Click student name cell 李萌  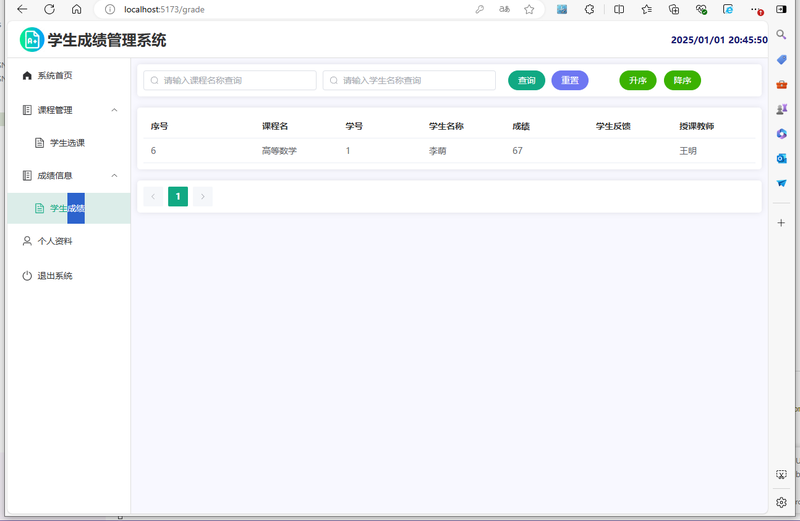pos(438,151)
